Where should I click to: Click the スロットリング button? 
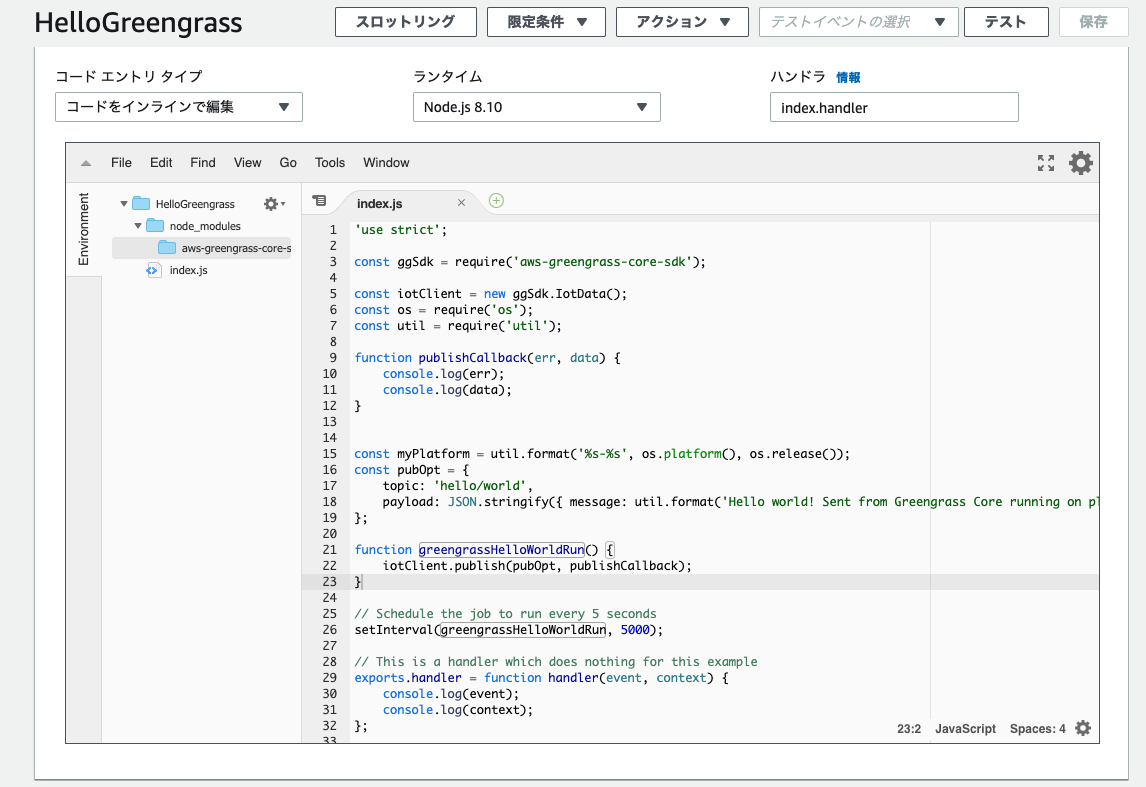[x=406, y=22]
